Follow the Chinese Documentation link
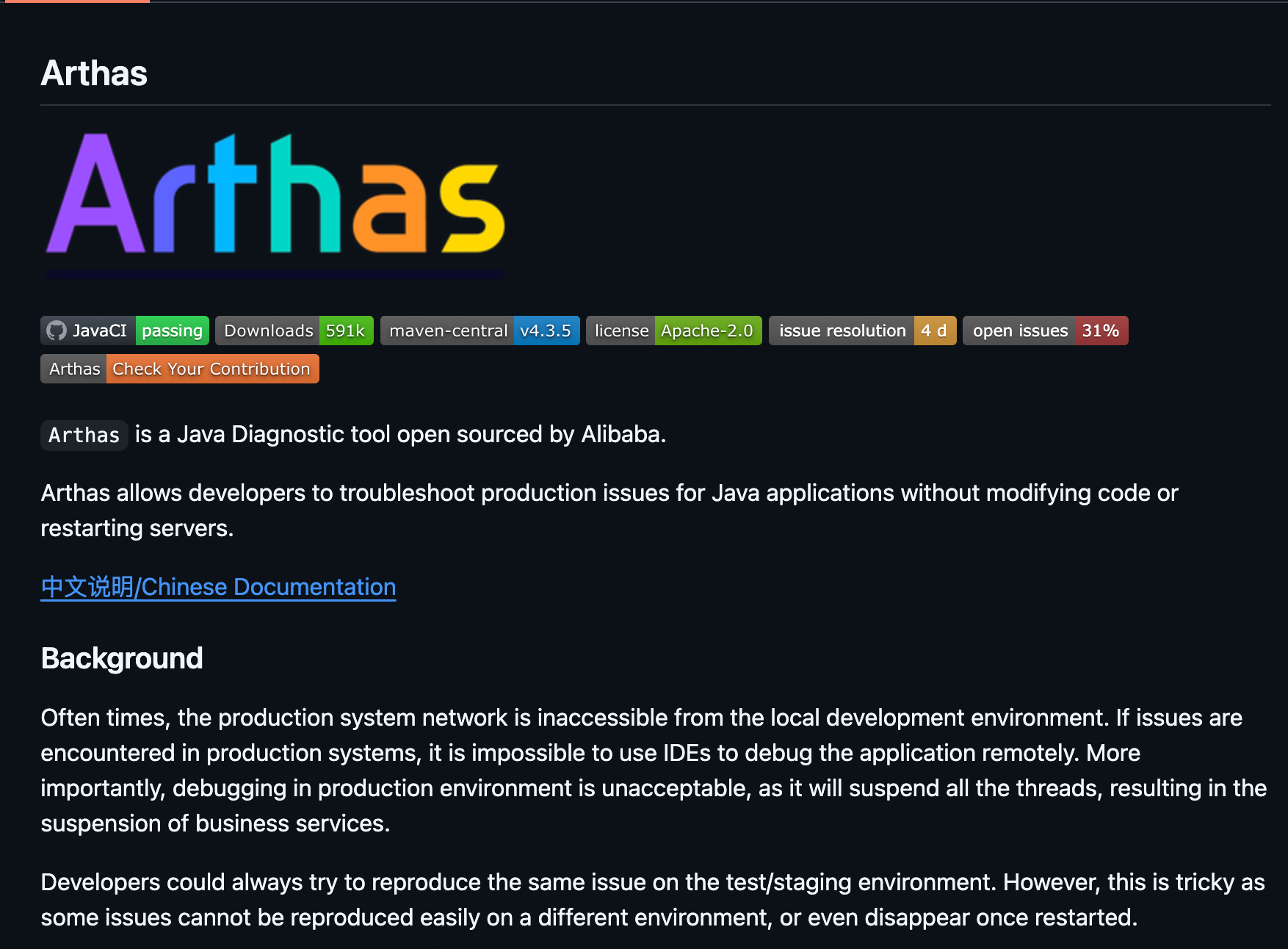This screenshot has width=1288, height=949. pyautogui.click(x=218, y=587)
